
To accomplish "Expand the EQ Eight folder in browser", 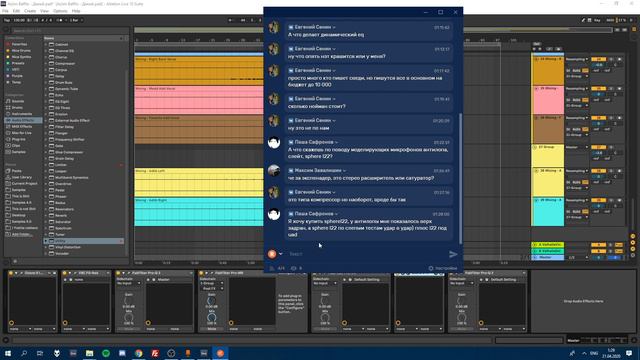I will coord(46,101).
